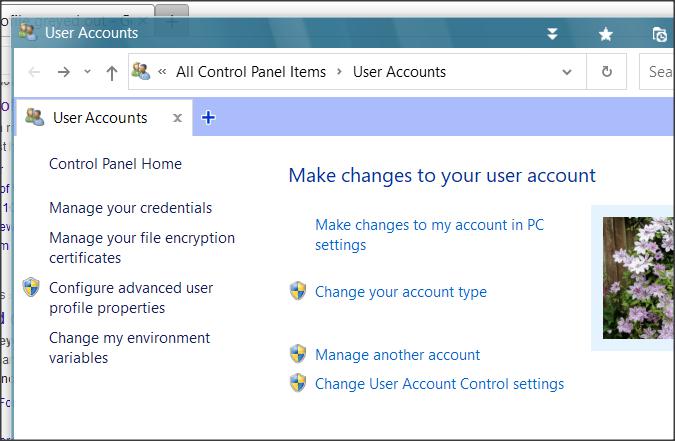Select the User Accounts tab

tap(104, 118)
